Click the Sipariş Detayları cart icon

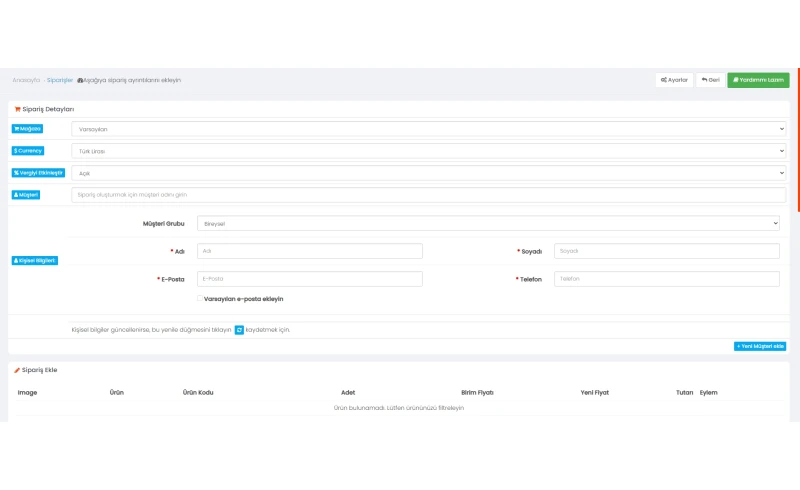click(17, 109)
